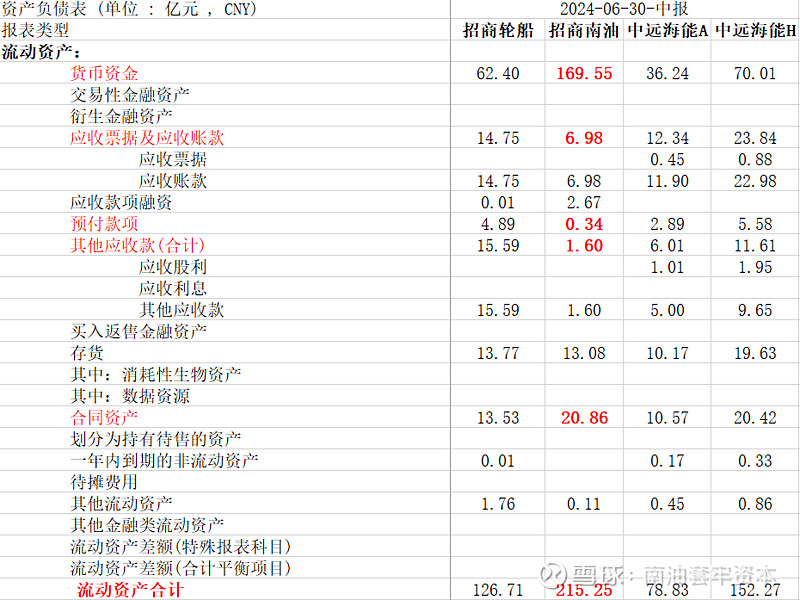Click the indented 应收票据 sub-row label
Image resolution: width=800 pixels, height=600 pixels.
(x=172, y=159)
